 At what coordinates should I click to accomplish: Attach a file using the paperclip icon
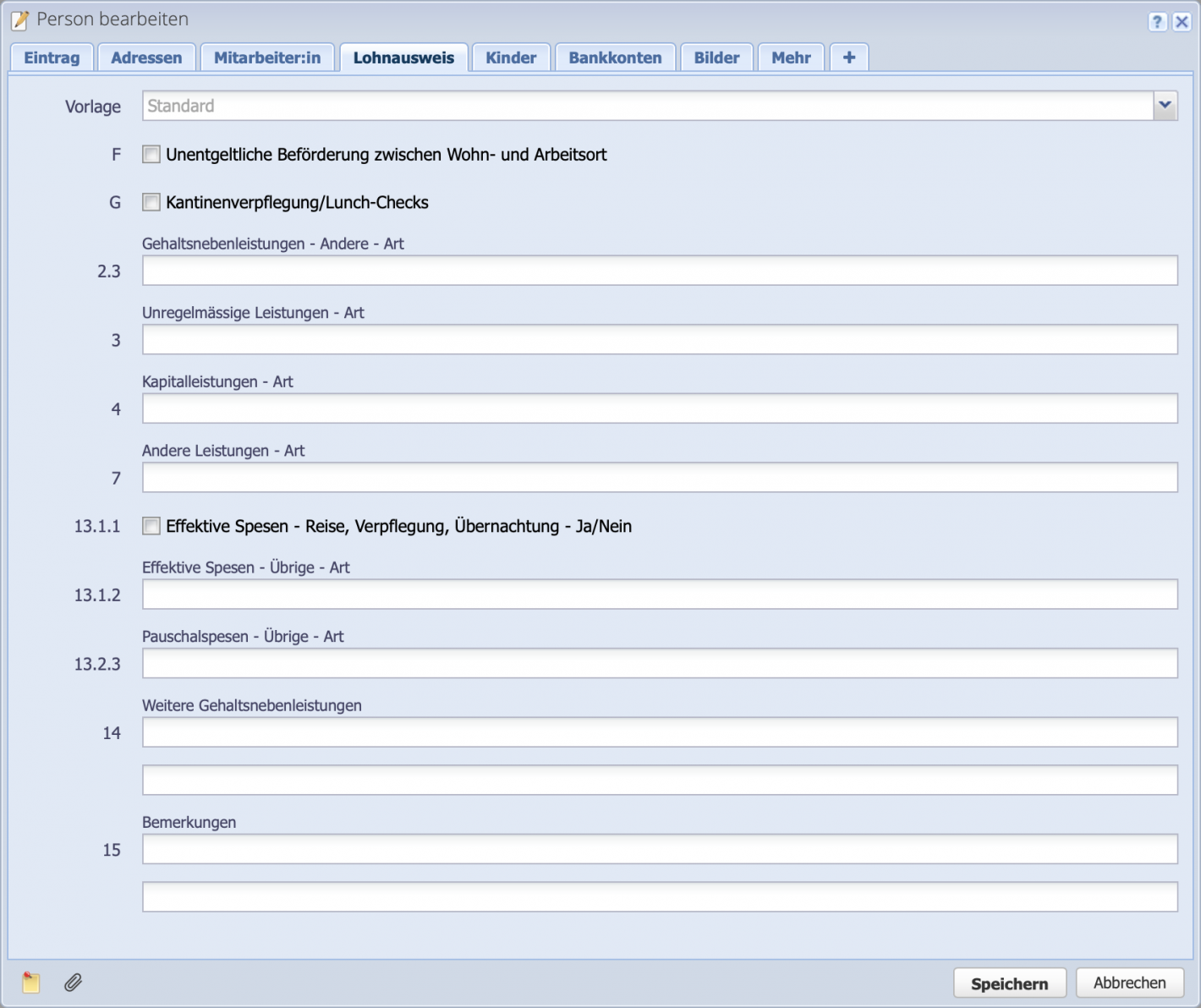pos(71,983)
